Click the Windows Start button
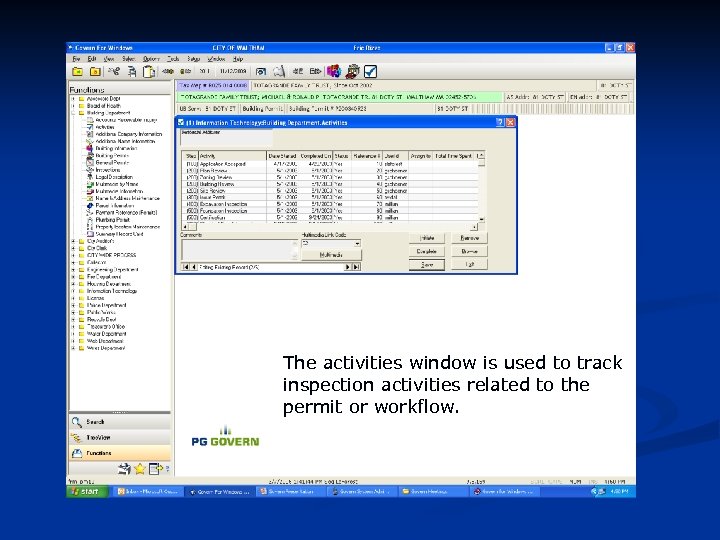 [x=87, y=491]
